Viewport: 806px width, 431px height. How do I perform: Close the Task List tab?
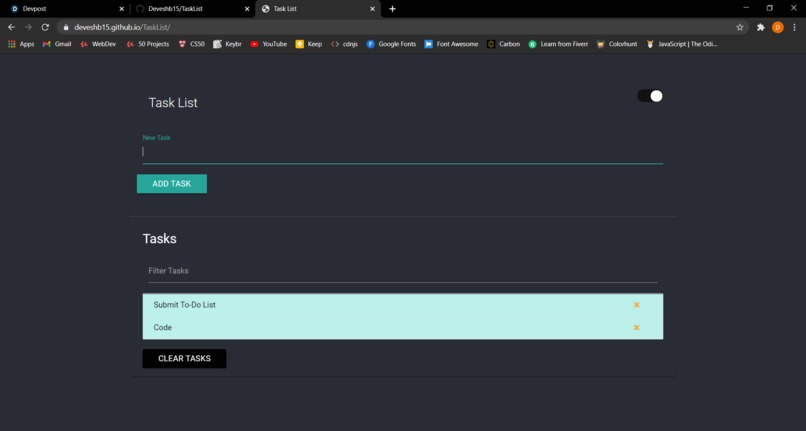pyautogui.click(x=372, y=9)
